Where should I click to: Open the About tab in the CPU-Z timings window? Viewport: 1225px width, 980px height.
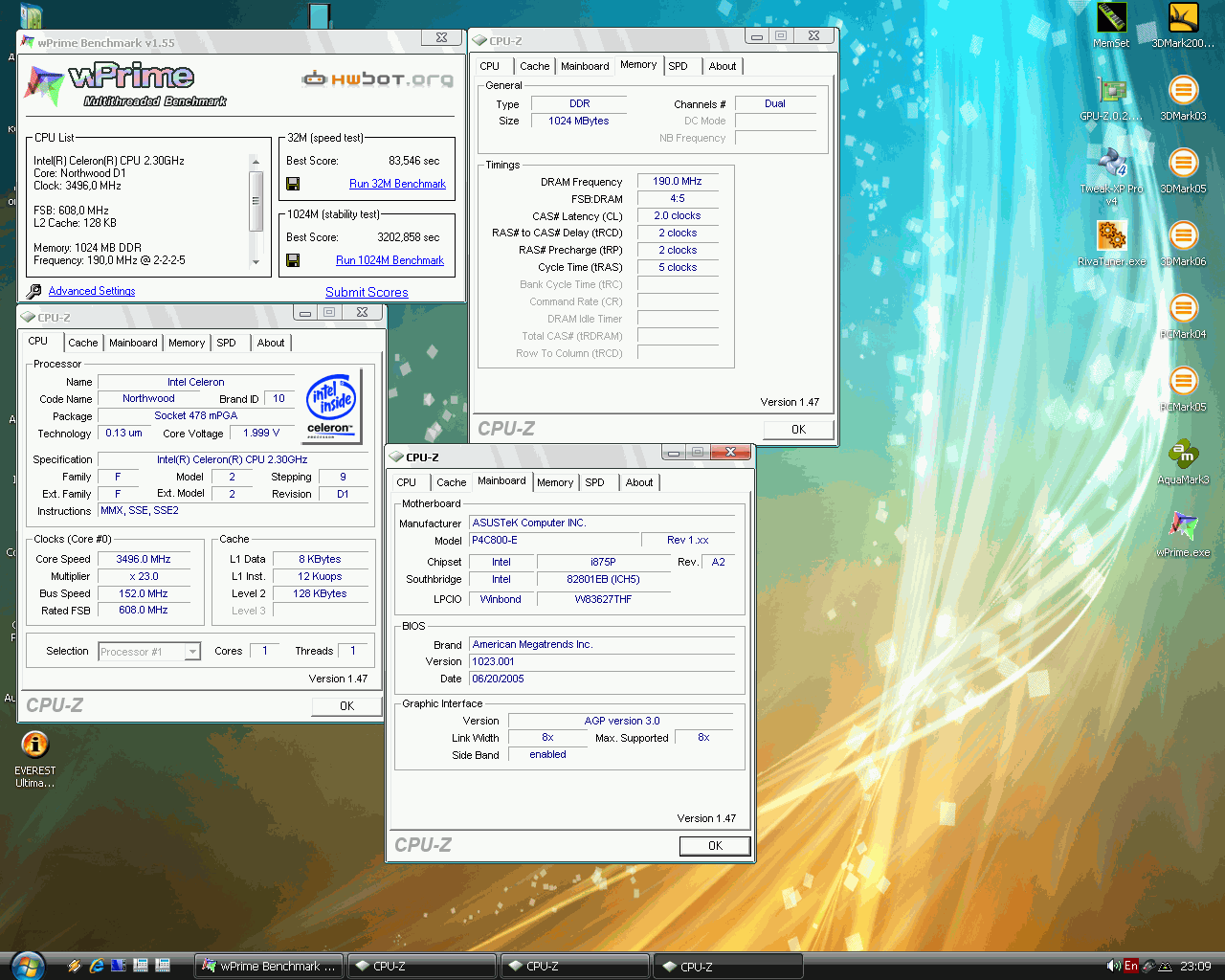(723, 66)
